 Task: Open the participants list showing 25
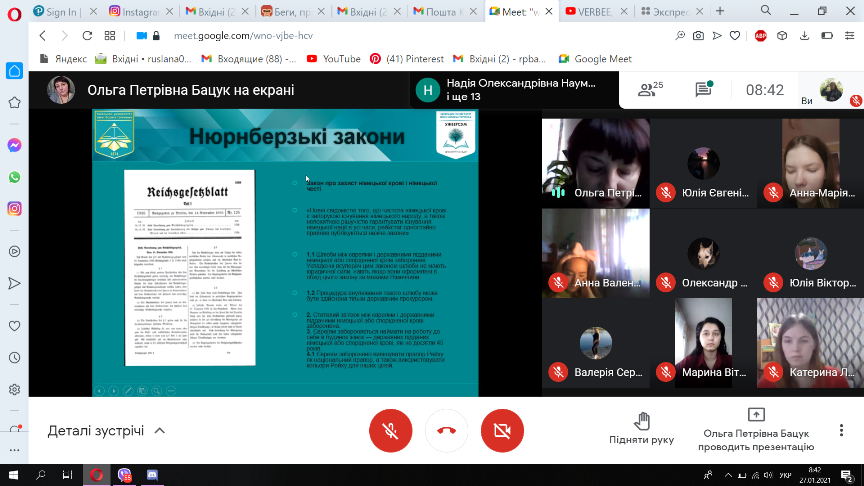coord(650,89)
